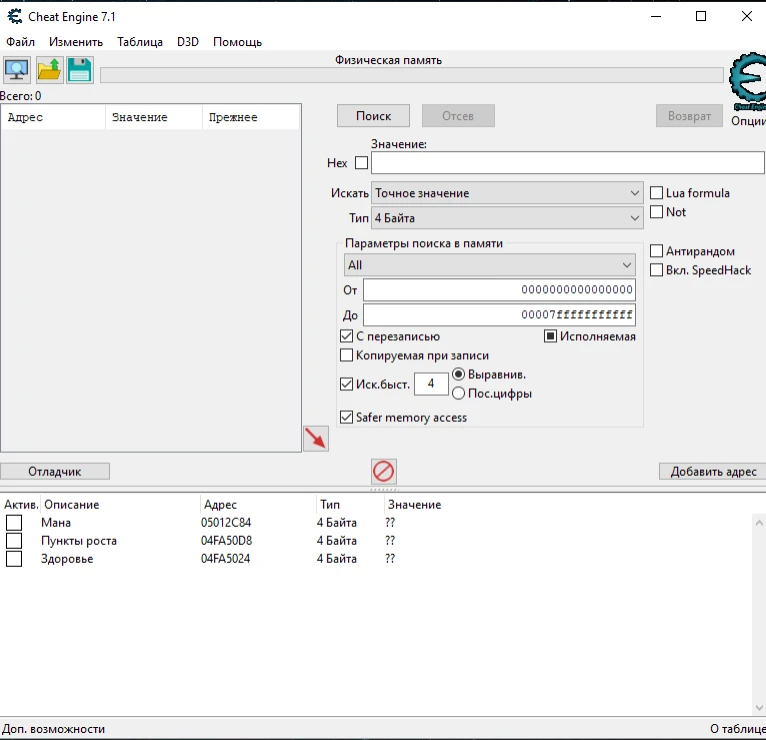Enable the Lua formula checkbox
This screenshot has height=740, width=766.
657,193
